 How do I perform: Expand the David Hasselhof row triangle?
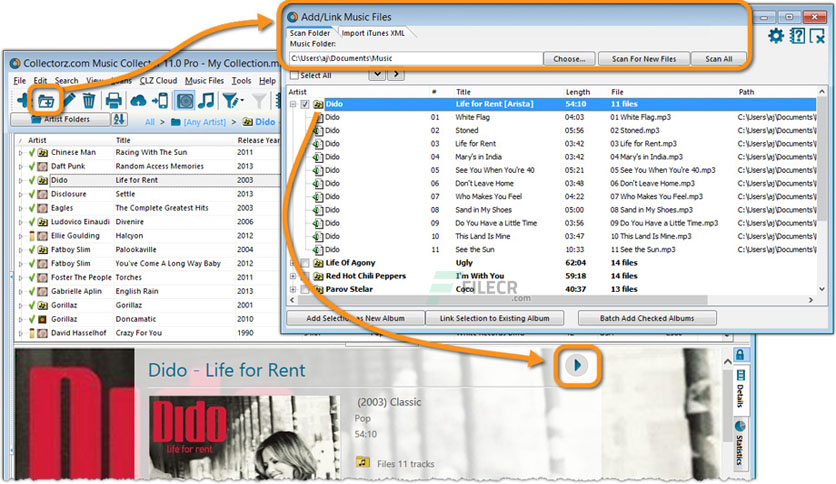(20, 333)
